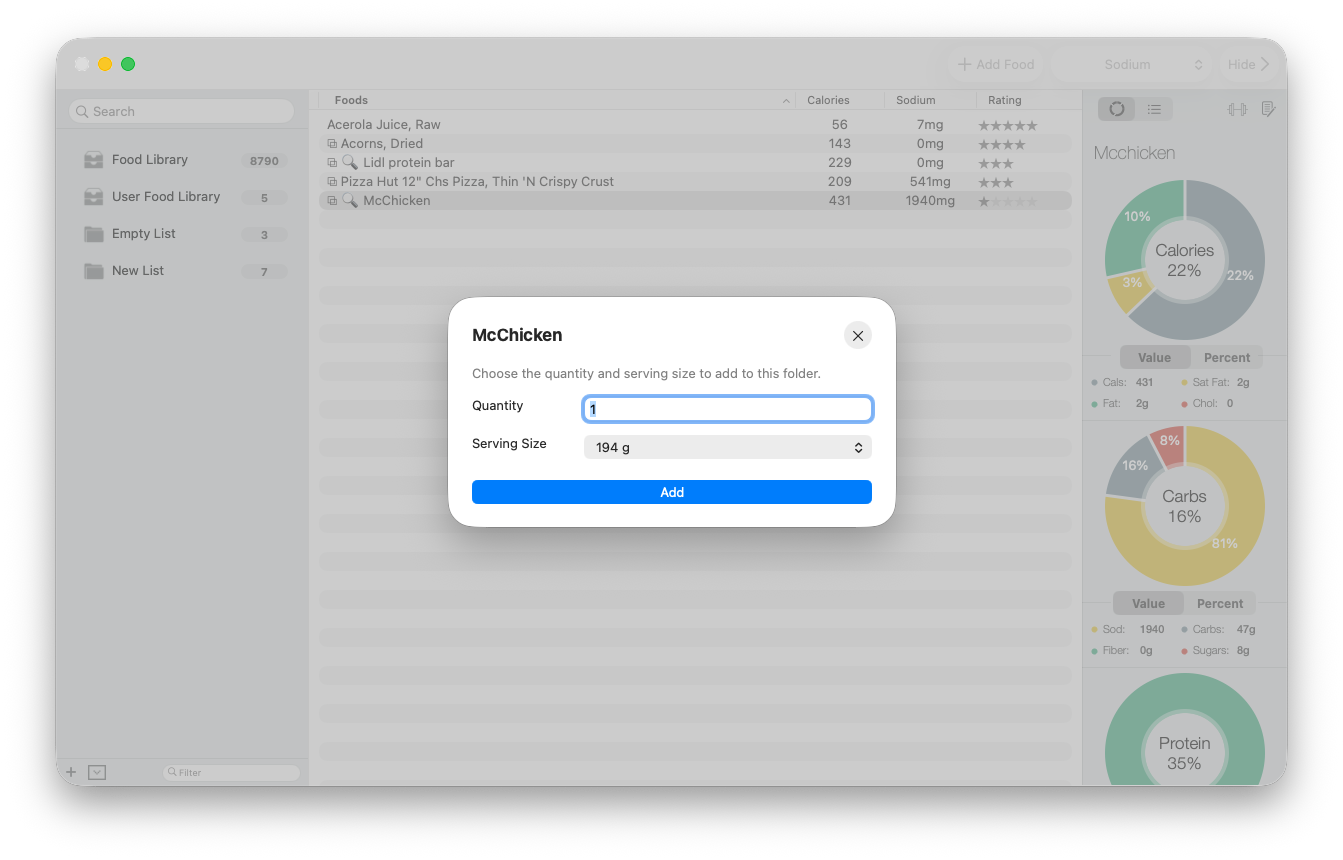Select Percent under the Calories chart
Image resolution: width=1343 pixels, height=860 pixels.
(x=1227, y=358)
